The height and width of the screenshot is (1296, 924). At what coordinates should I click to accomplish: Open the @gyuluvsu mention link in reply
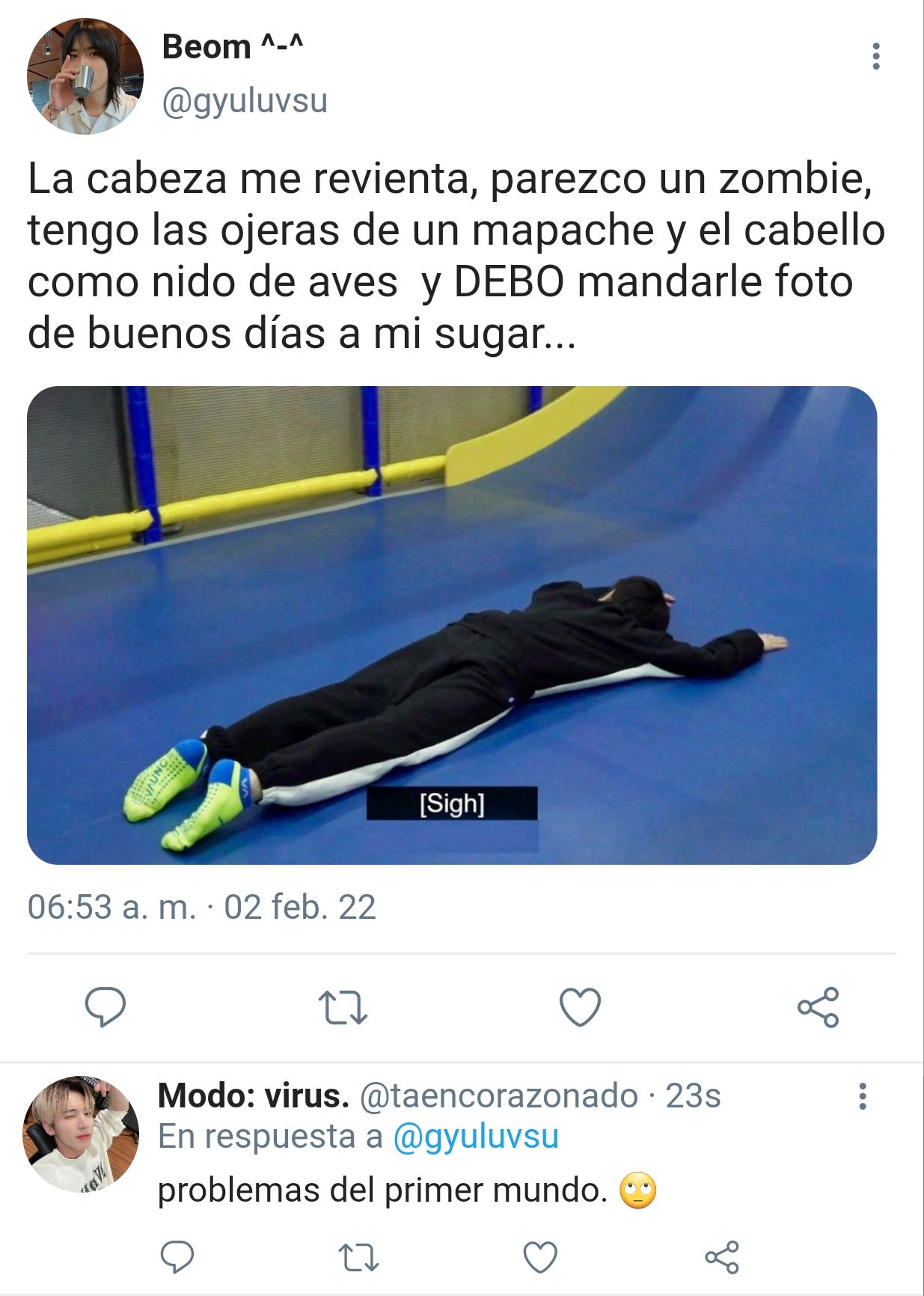click(x=475, y=1137)
